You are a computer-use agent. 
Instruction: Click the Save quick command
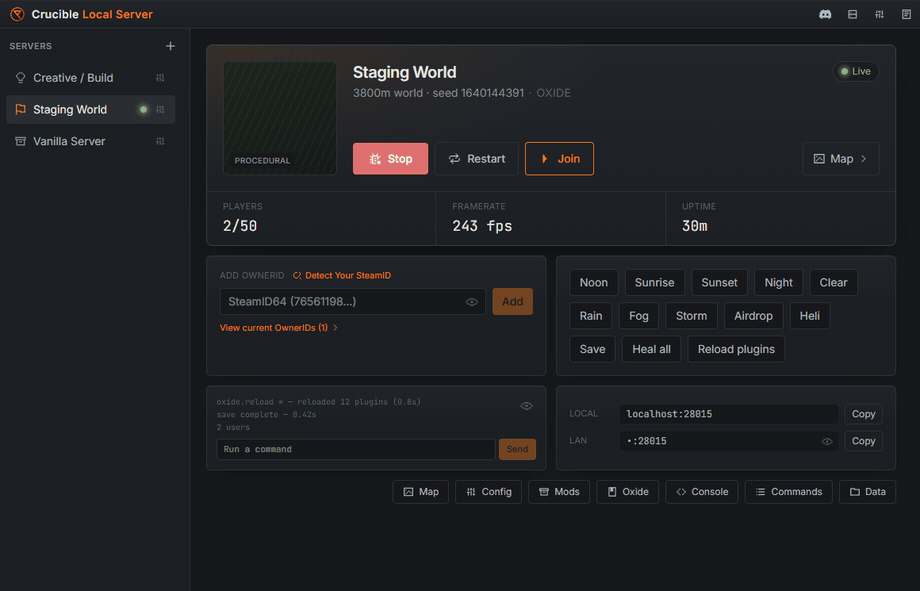click(x=592, y=349)
